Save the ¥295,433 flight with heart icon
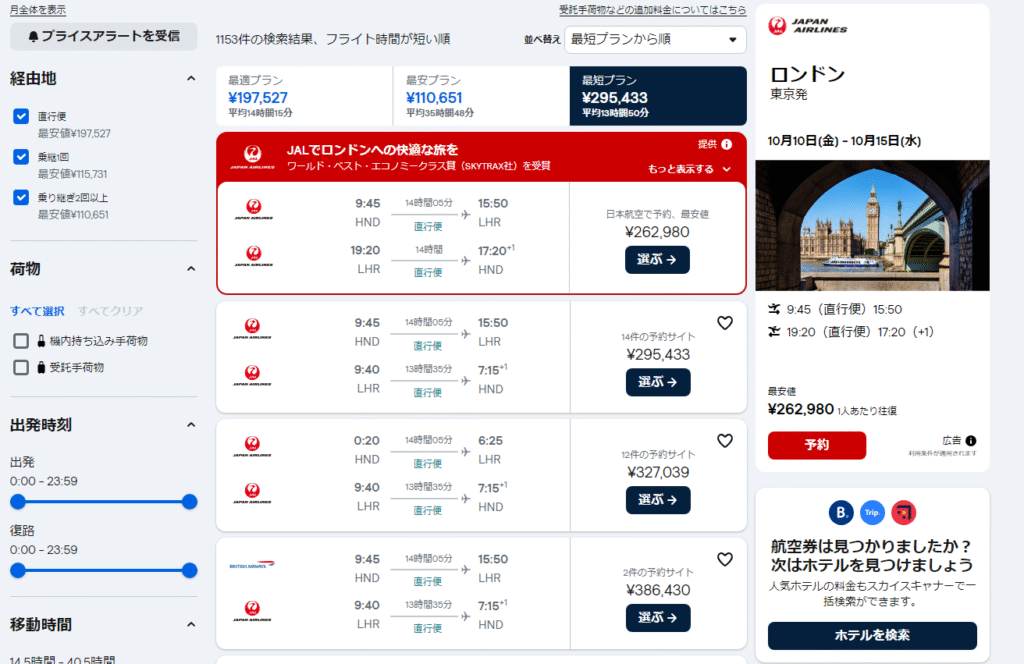The height and width of the screenshot is (664, 1024). pyautogui.click(x=725, y=323)
